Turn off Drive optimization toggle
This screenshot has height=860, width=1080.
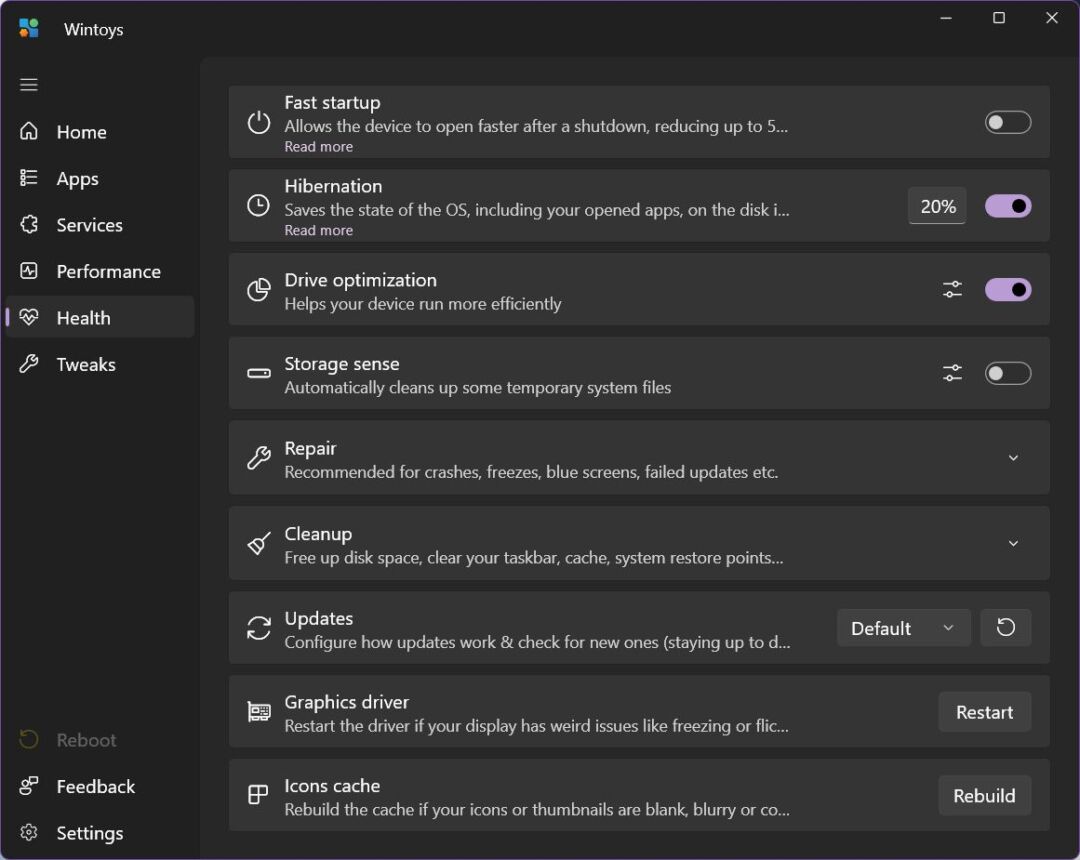pos(1008,290)
